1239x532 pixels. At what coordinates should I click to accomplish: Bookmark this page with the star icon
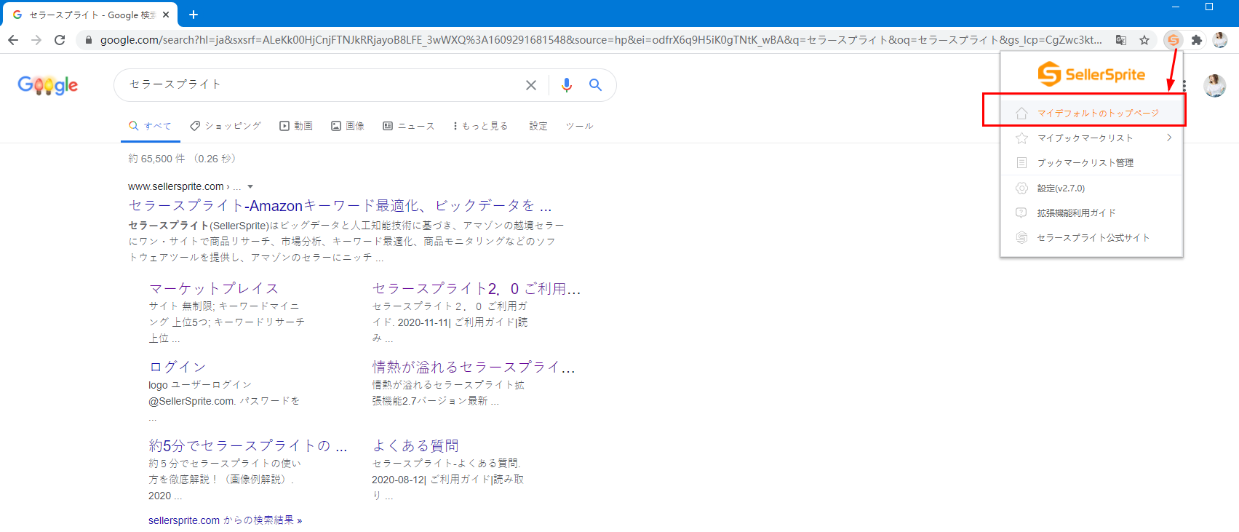click(x=1143, y=40)
